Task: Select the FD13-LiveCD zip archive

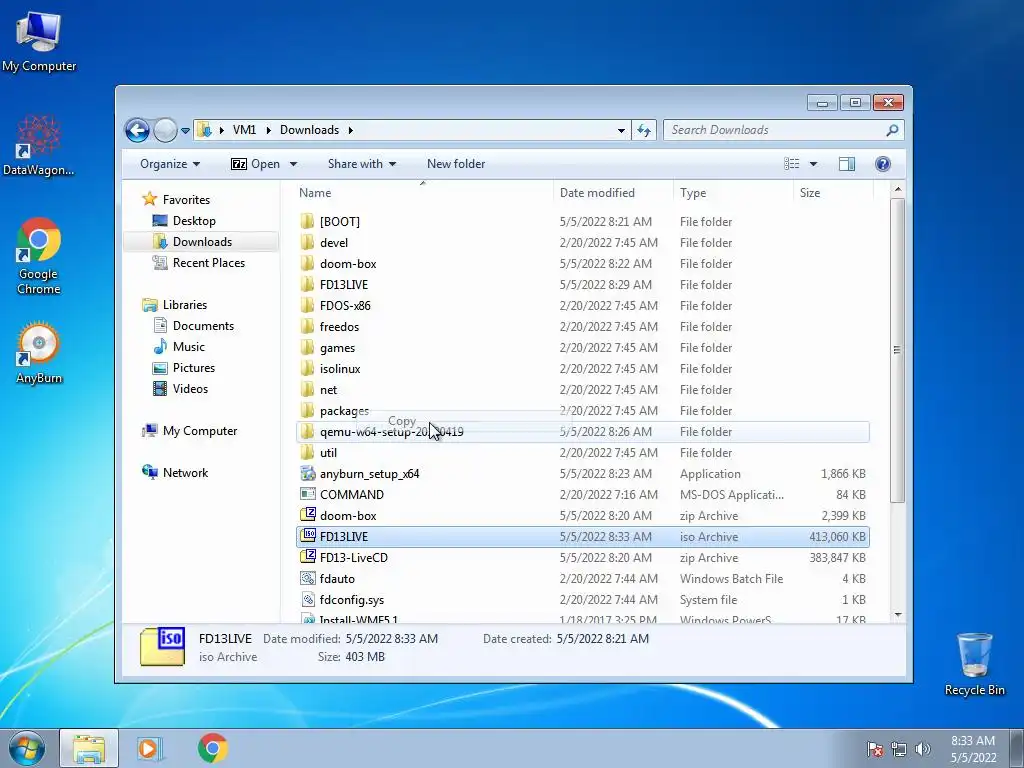Action: [583, 558]
